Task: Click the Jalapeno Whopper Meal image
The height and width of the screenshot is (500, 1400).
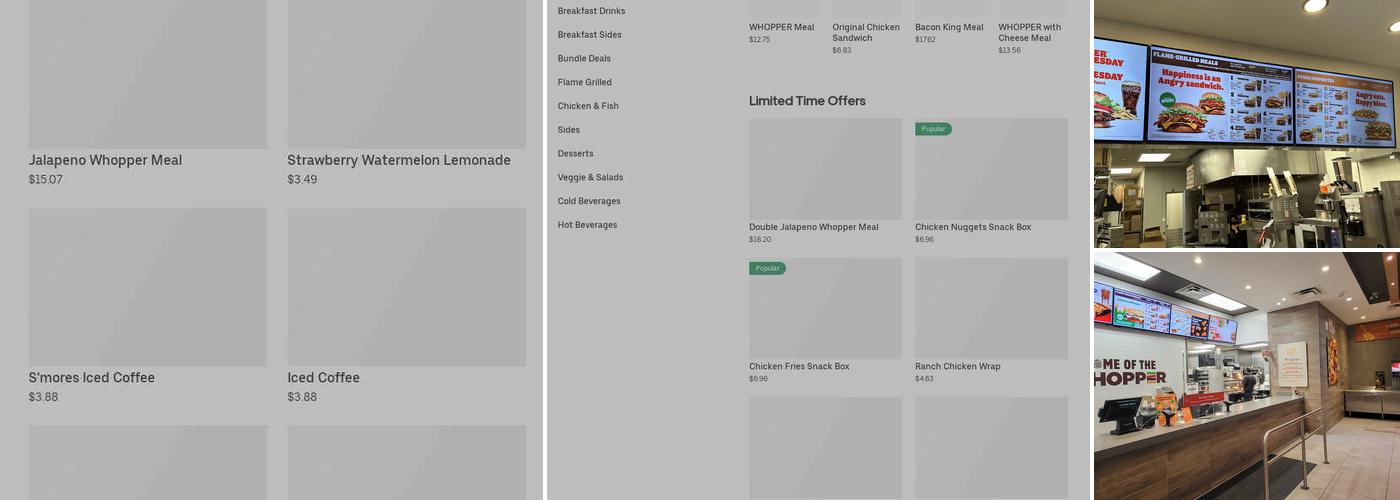Action: pyautogui.click(x=148, y=75)
